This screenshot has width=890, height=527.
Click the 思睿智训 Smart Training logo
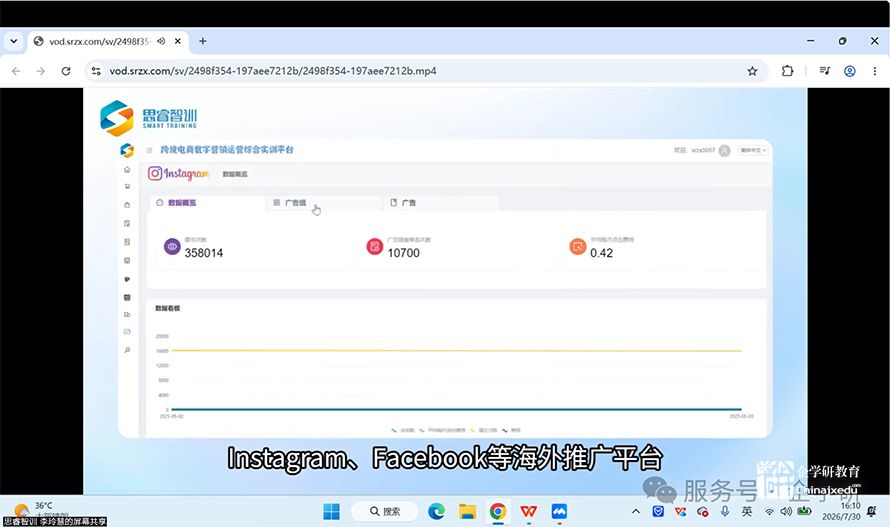tap(148, 118)
